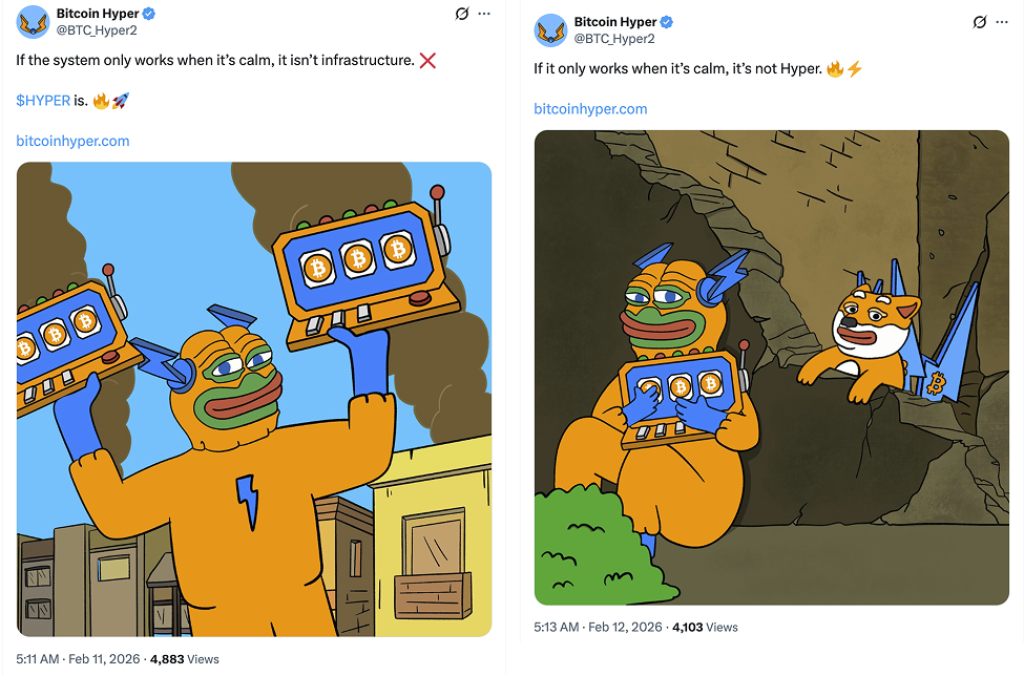
Task: Enlarge the Pepe slot machines image
Action: 254,399
